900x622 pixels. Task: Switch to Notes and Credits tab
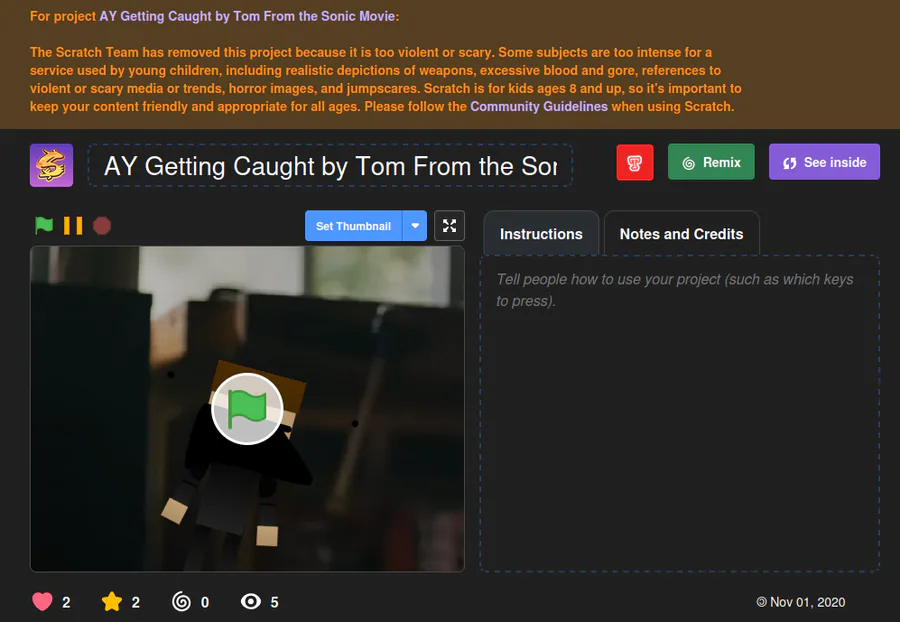681,234
